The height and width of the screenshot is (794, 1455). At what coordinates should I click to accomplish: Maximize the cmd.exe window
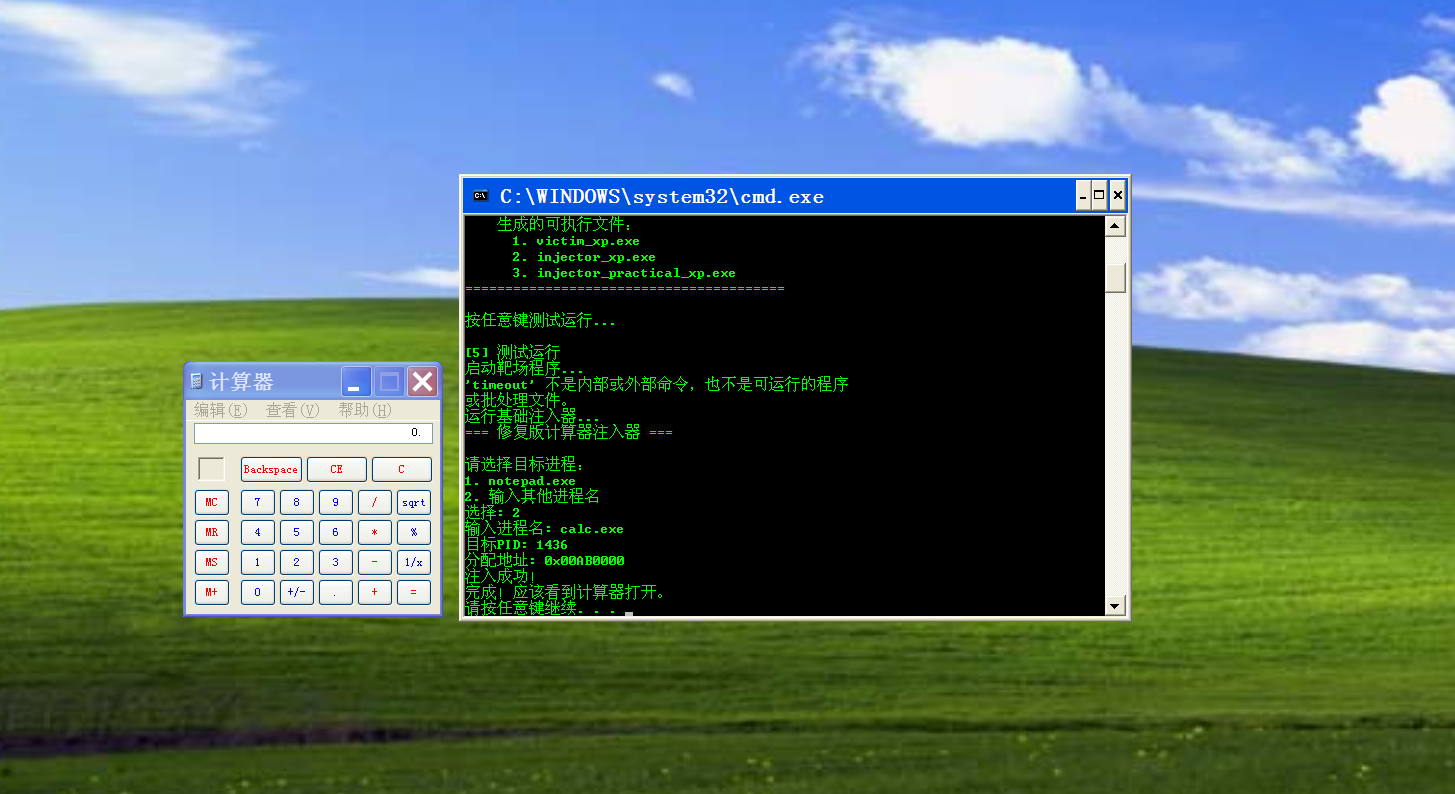pyautogui.click(x=1100, y=196)
